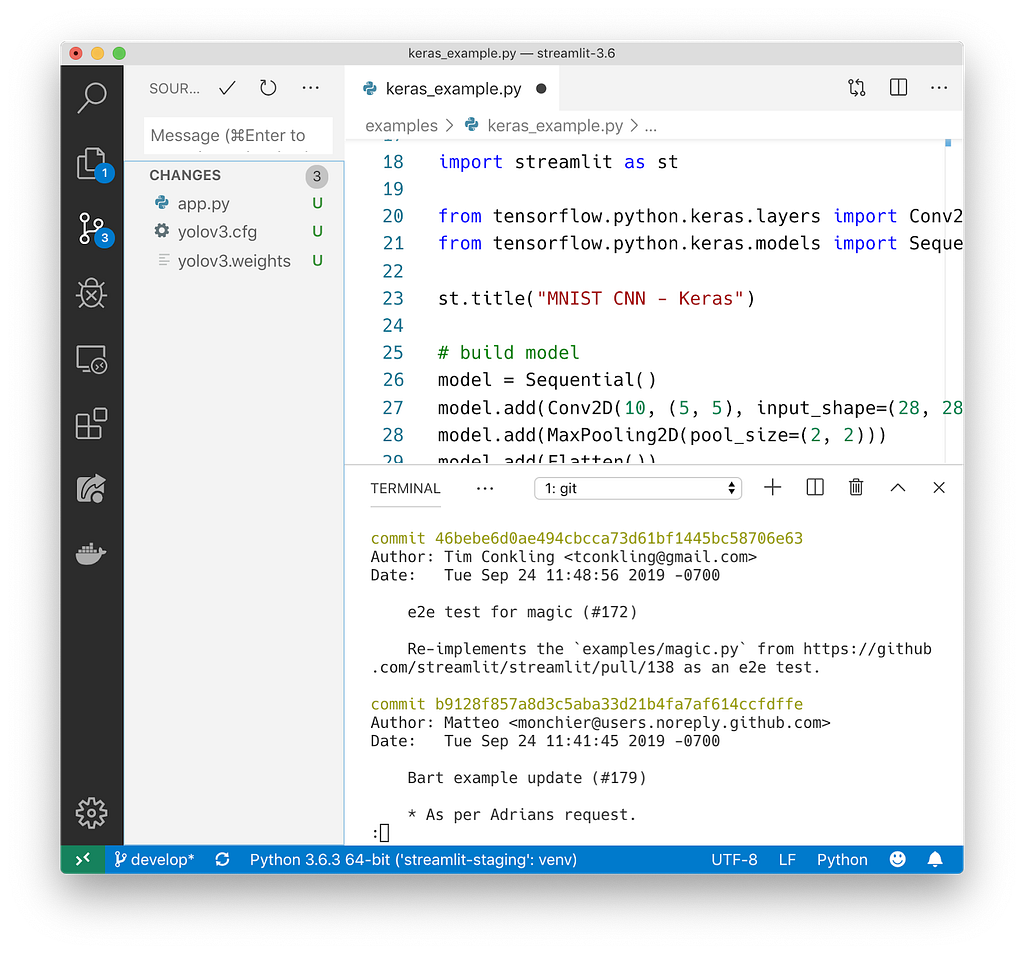
Task: Split the terminal pane
Action: point(815,487)
